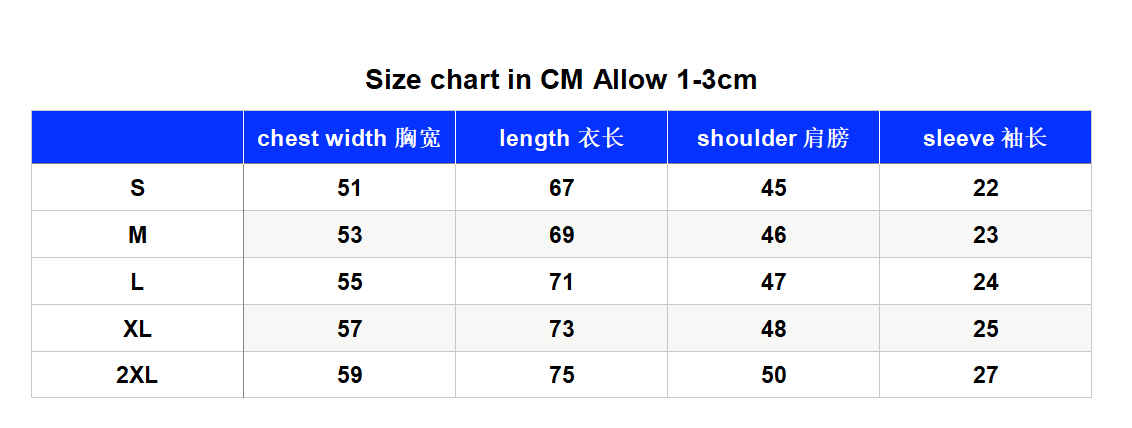Select the size M row label
1132x428 pixels.
point(137,235)
